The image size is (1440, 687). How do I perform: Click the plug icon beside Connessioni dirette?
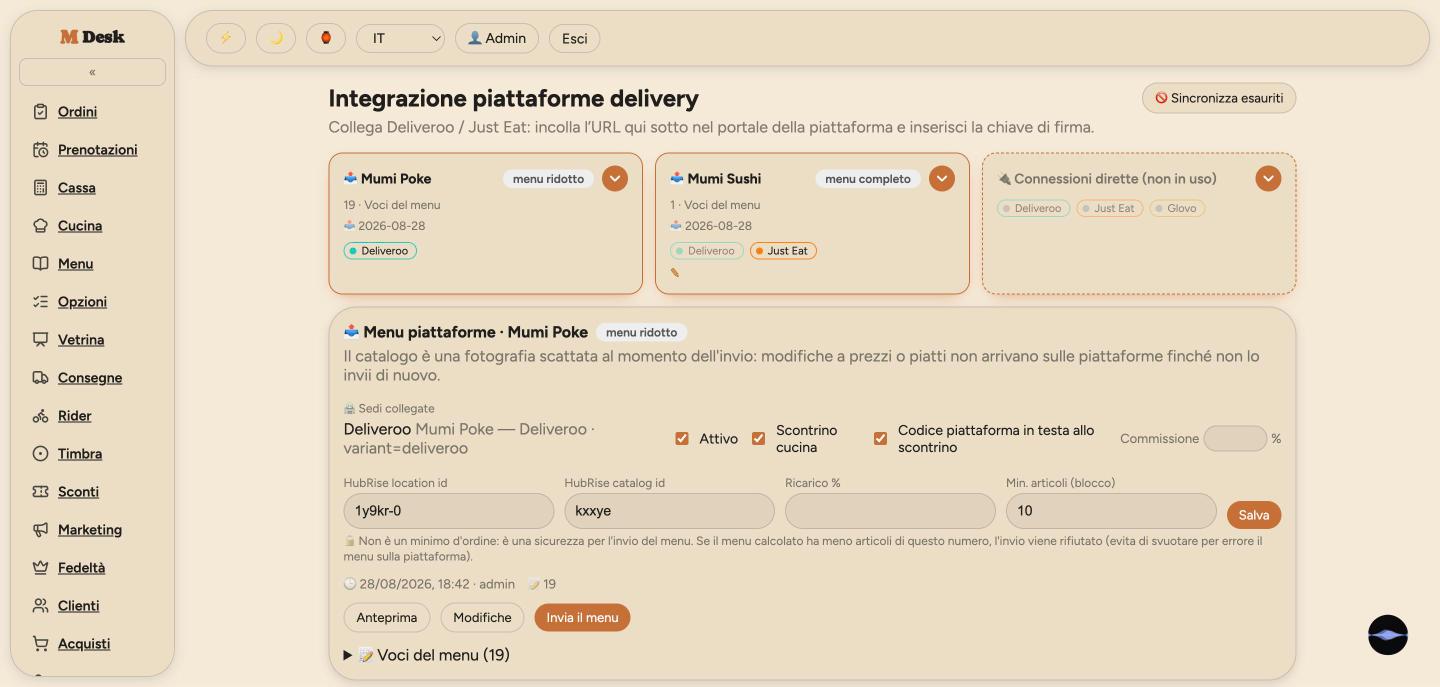[x=1004, y=179]
